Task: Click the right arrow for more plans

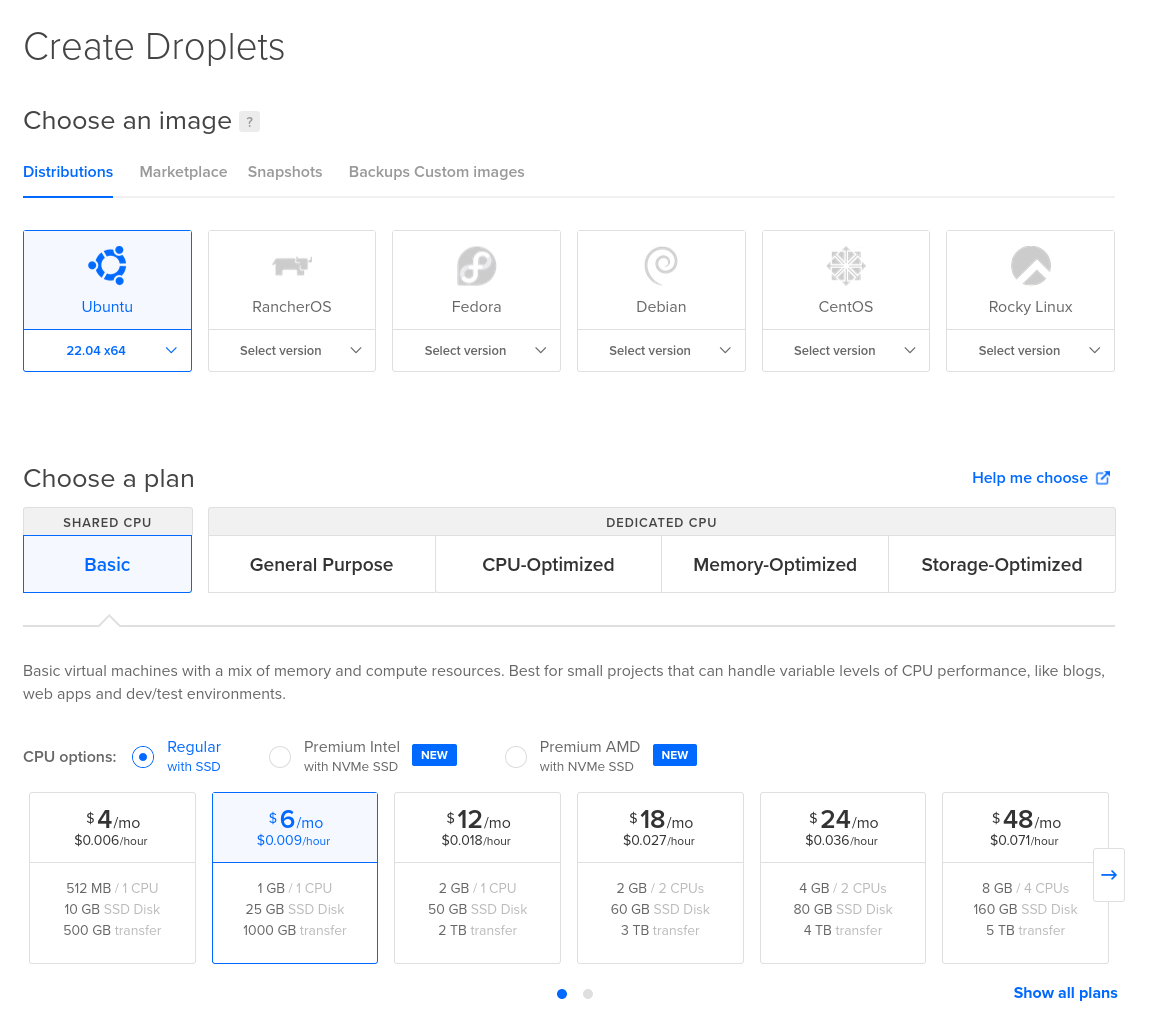Action: 1108,875
